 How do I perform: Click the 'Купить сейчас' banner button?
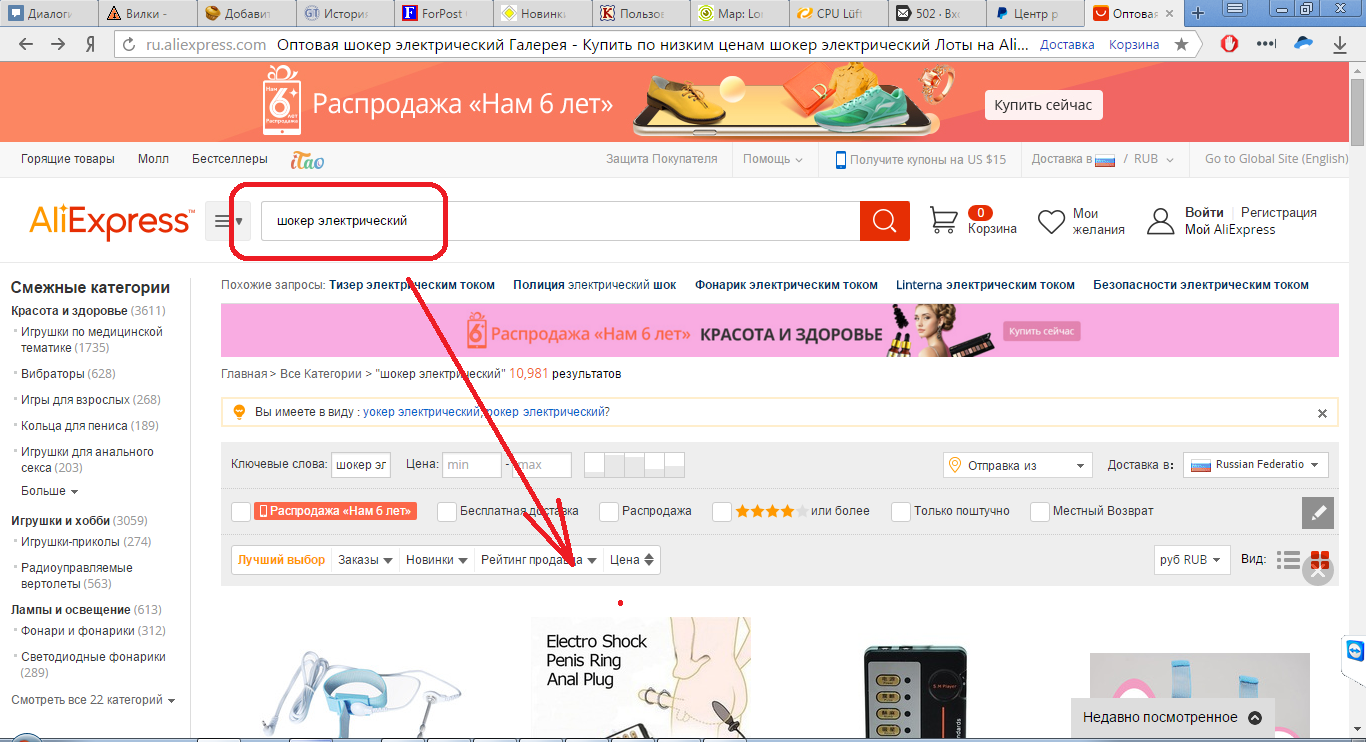(1044, 105)
